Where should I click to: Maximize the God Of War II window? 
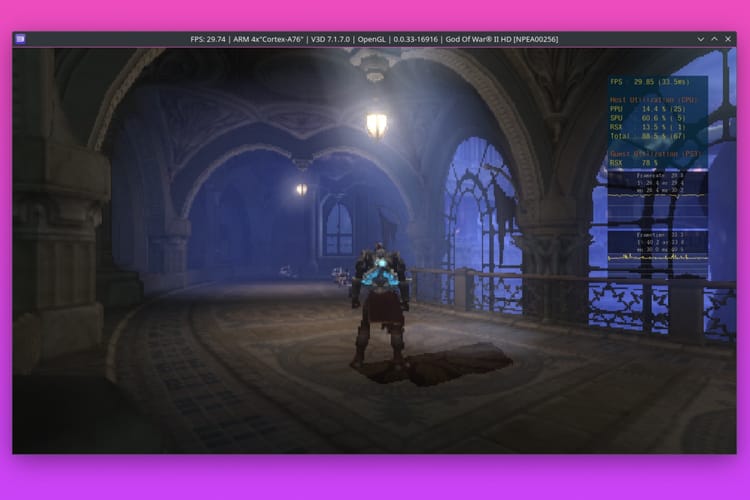[714, 39]
